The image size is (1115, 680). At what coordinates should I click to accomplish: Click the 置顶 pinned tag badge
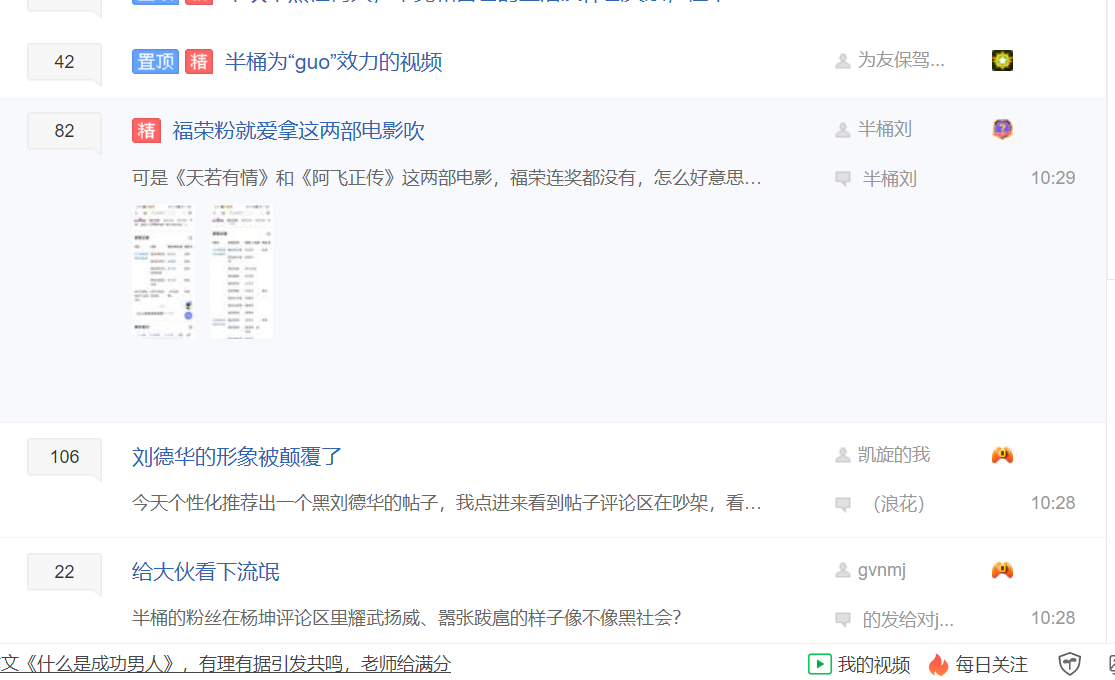(155, 62)
